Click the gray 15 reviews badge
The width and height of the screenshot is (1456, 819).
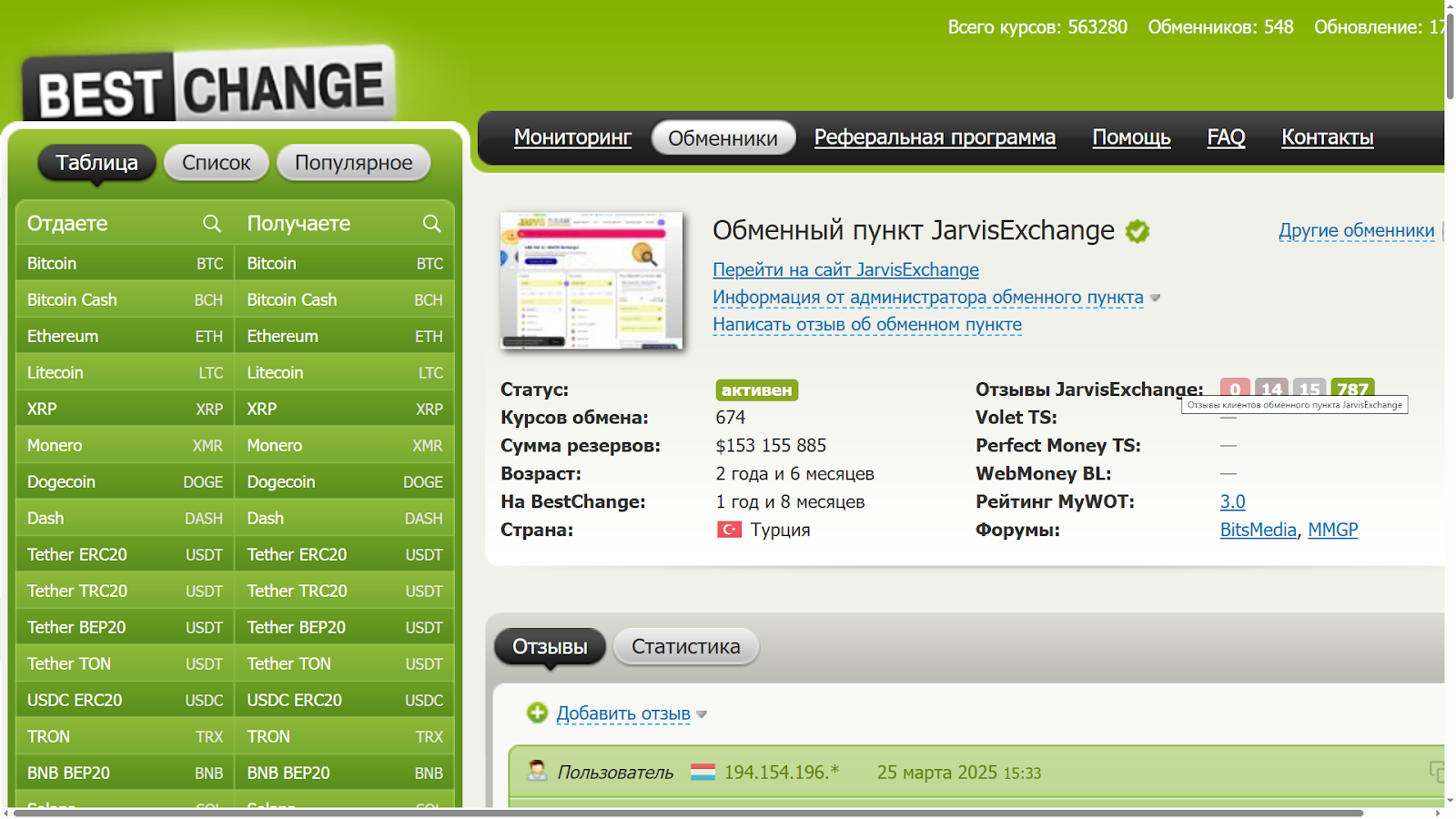[x=1309, y=388]
